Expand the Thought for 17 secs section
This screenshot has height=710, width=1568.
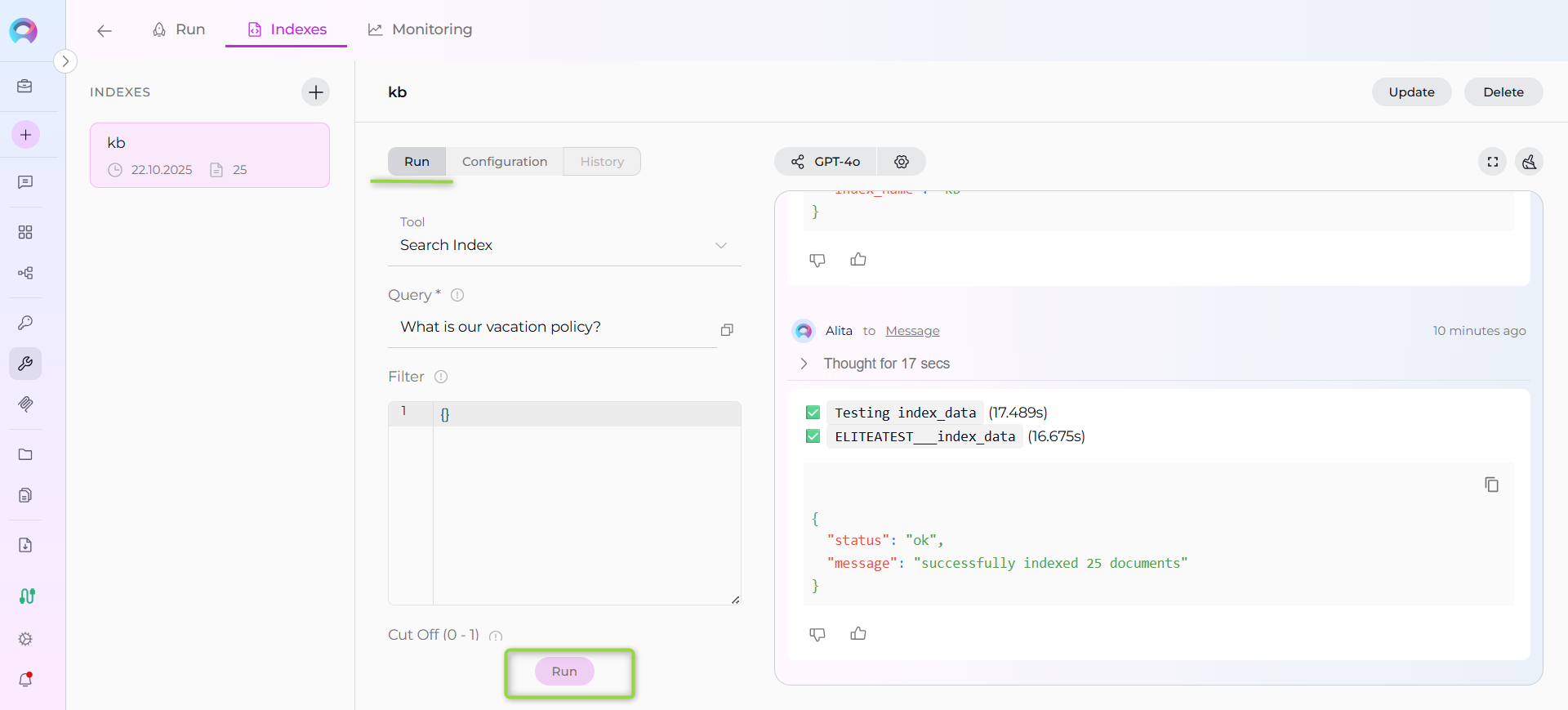tap(804, 364)
